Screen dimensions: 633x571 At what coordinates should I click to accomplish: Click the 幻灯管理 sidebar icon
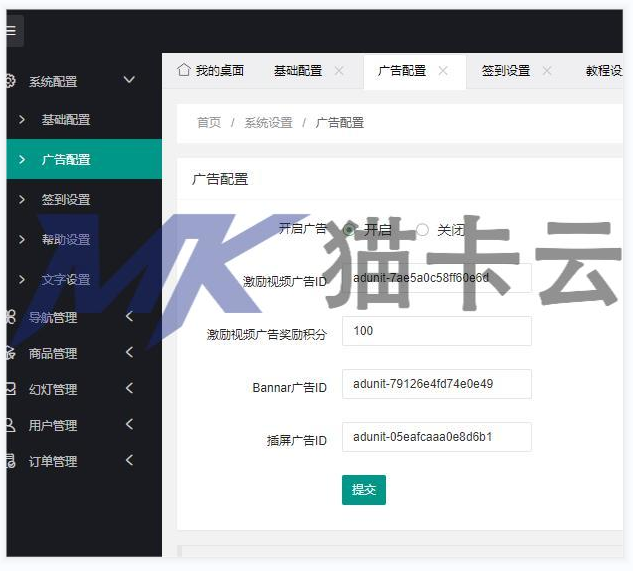pos(10,389)
